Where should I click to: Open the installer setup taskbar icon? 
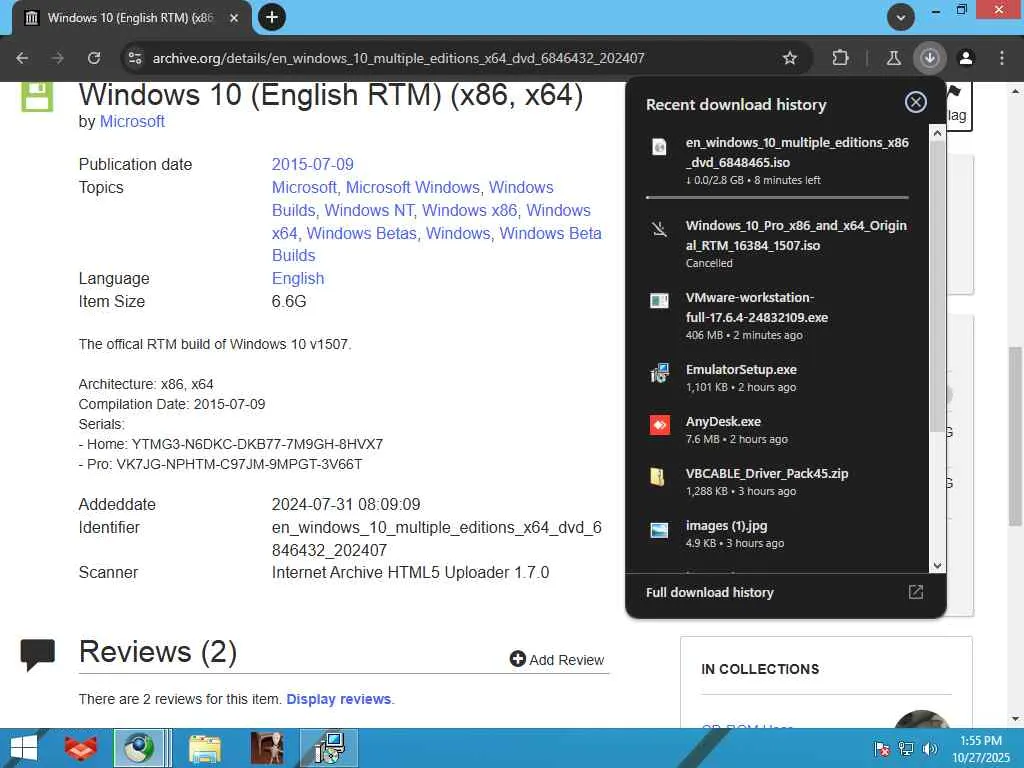[x=329, y=748]
